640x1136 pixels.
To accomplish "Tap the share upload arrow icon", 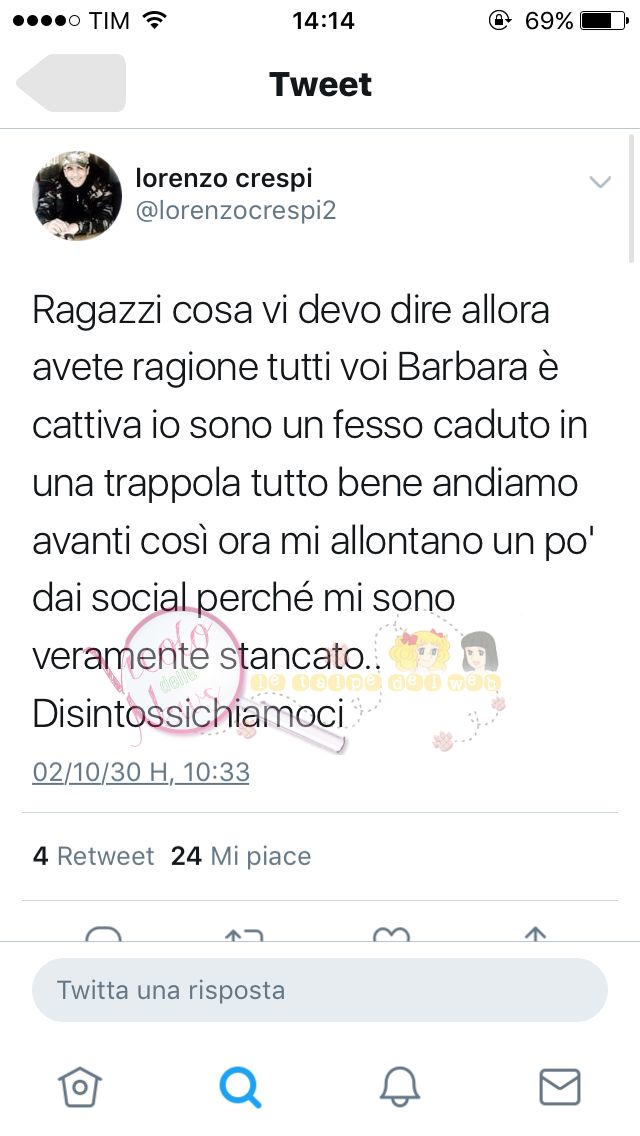I will pos(535,933).
